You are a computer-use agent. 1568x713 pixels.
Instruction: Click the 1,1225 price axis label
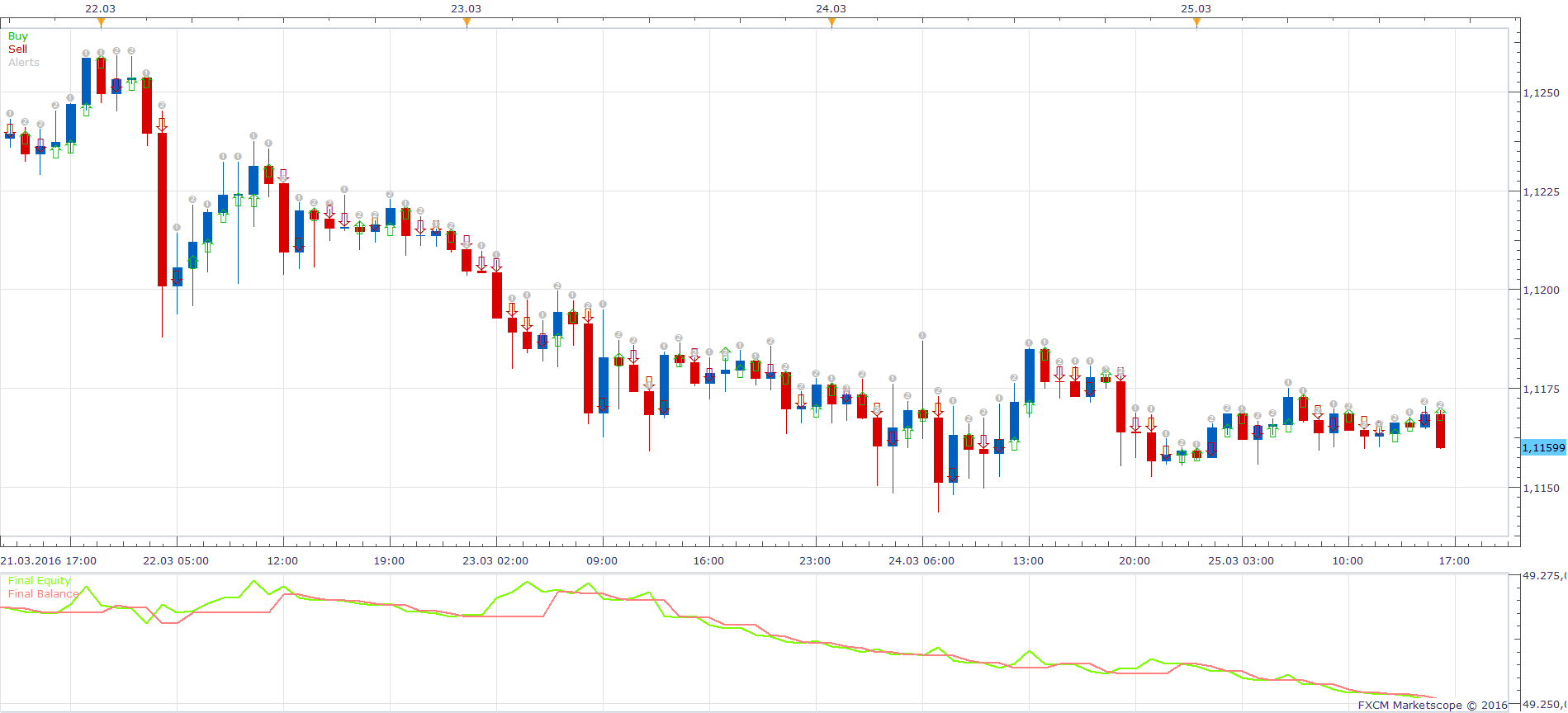coord(1541,192)
